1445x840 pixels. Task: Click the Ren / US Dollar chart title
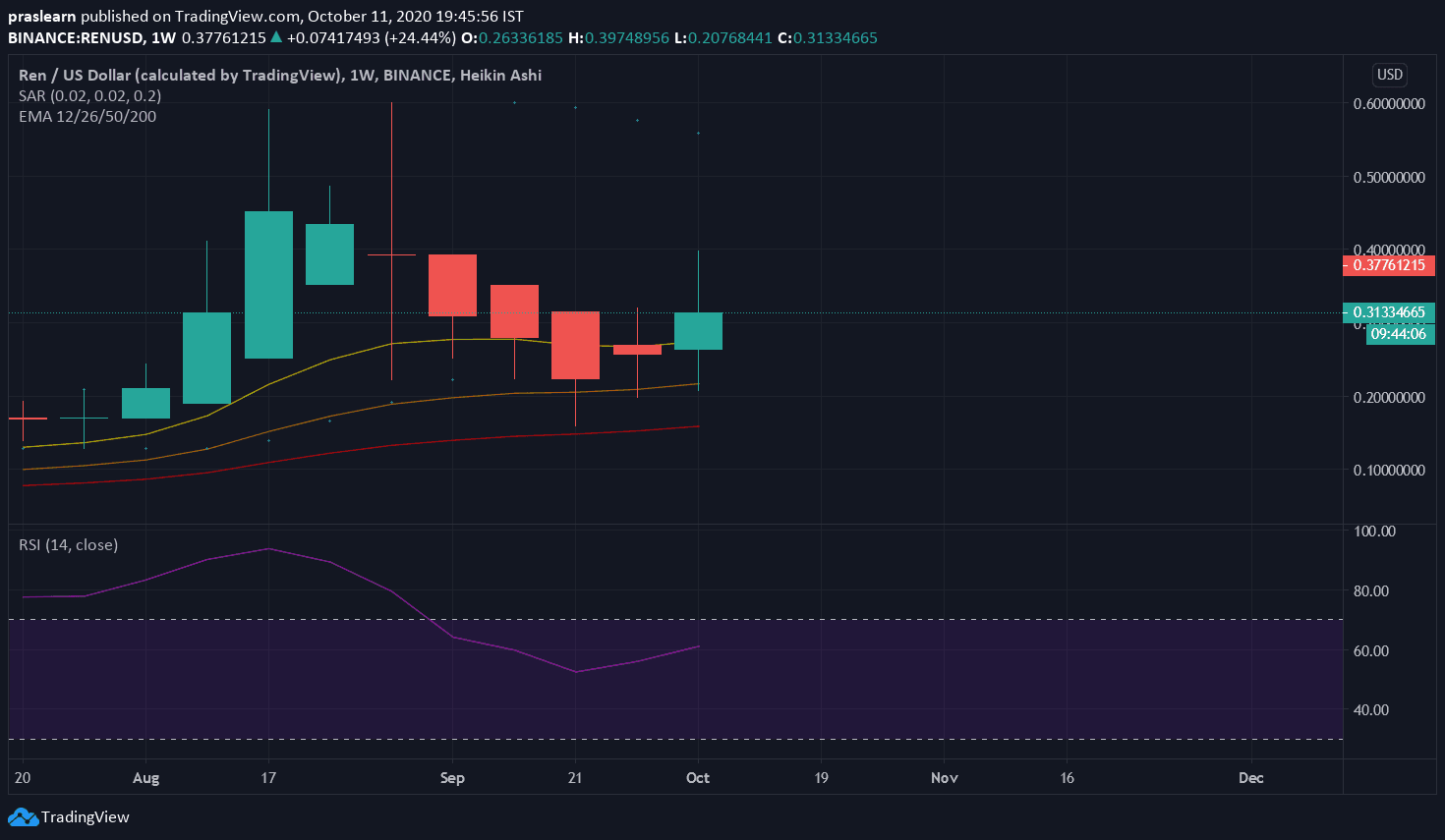(280, 75)
